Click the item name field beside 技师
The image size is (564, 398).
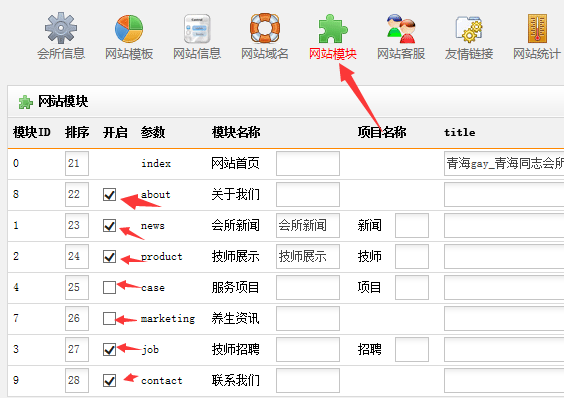pyautogui.click(x=412, y=256)
